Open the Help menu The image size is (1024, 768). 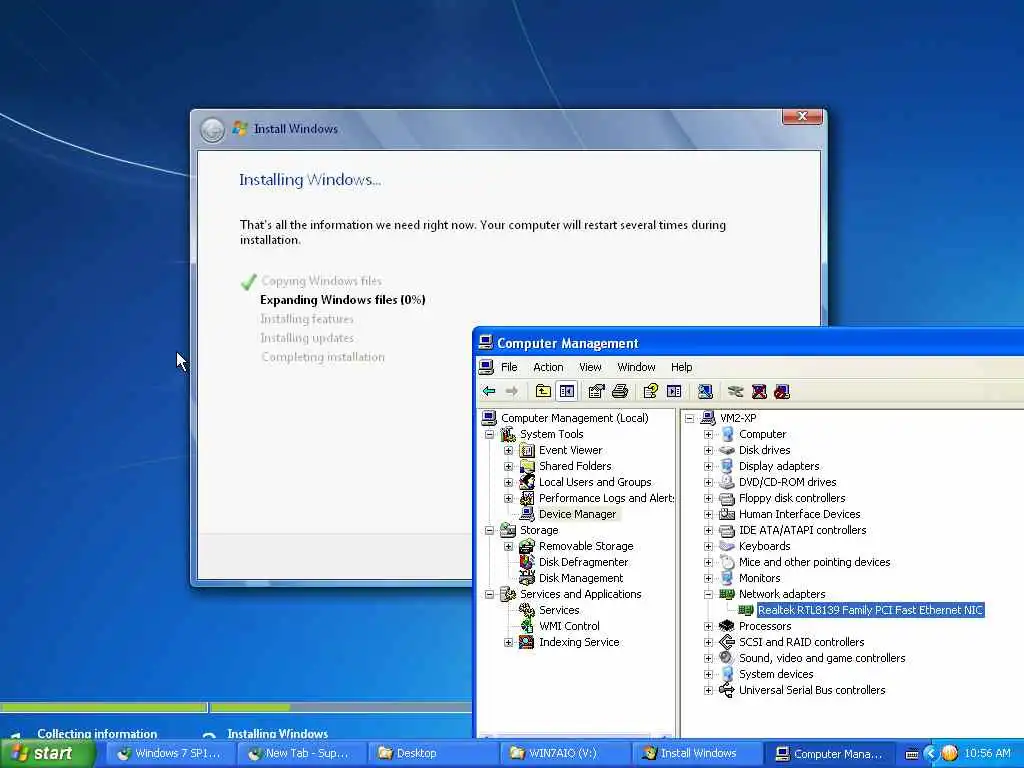point(681,367)
